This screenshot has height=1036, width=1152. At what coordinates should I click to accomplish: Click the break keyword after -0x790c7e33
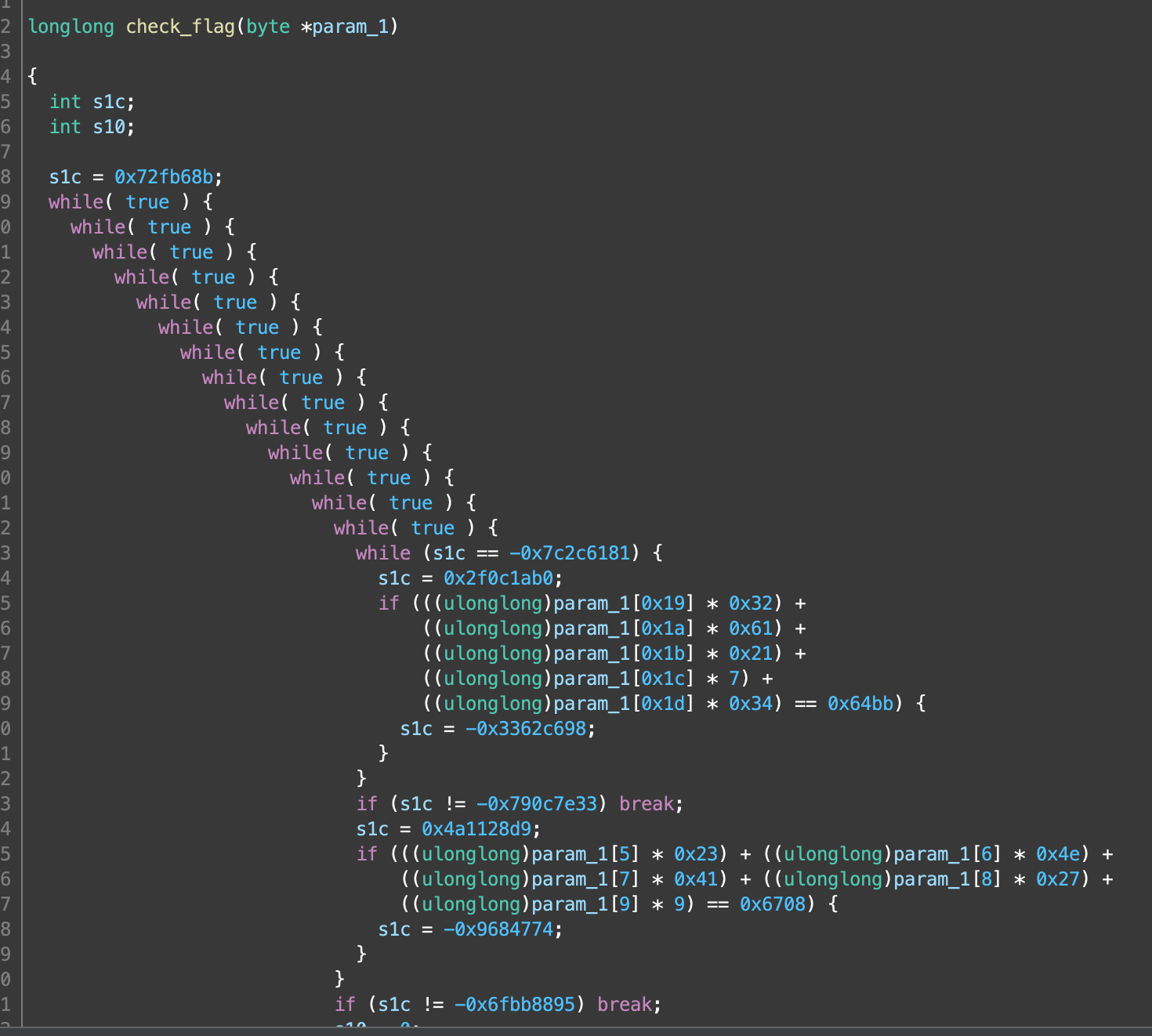coord(647,804)
